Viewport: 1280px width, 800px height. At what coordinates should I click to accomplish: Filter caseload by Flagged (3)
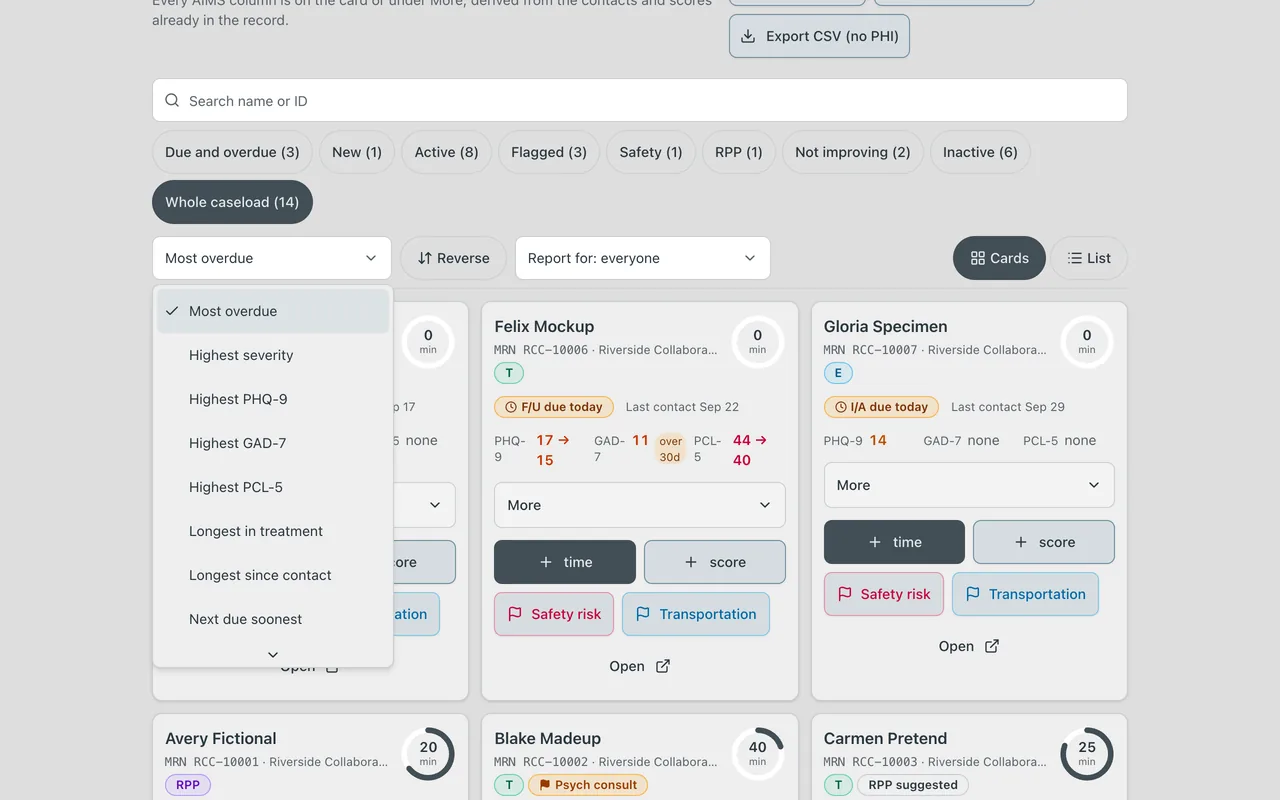click(549, 152)
